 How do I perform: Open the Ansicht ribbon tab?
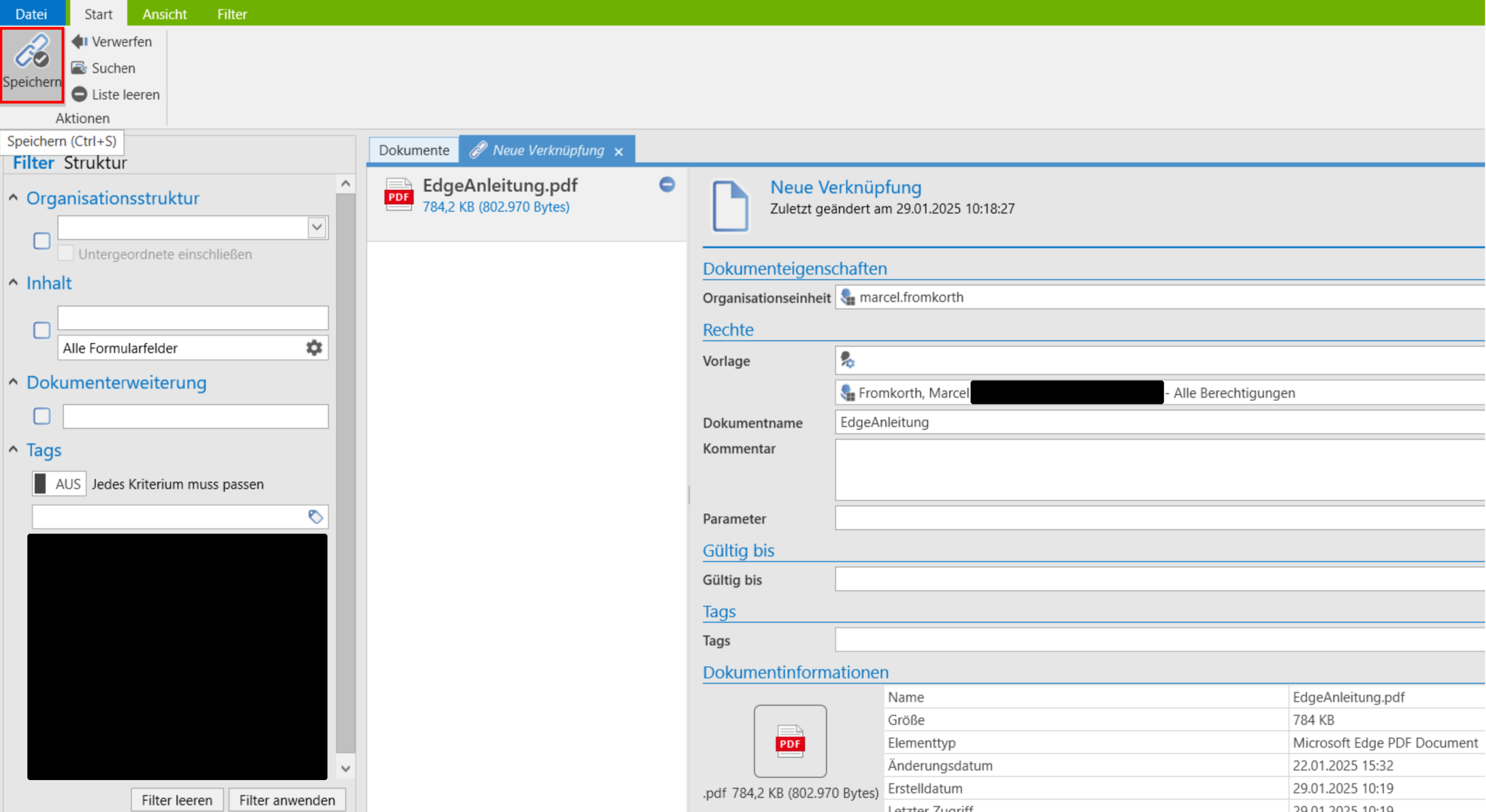click(x=164, y=13)
